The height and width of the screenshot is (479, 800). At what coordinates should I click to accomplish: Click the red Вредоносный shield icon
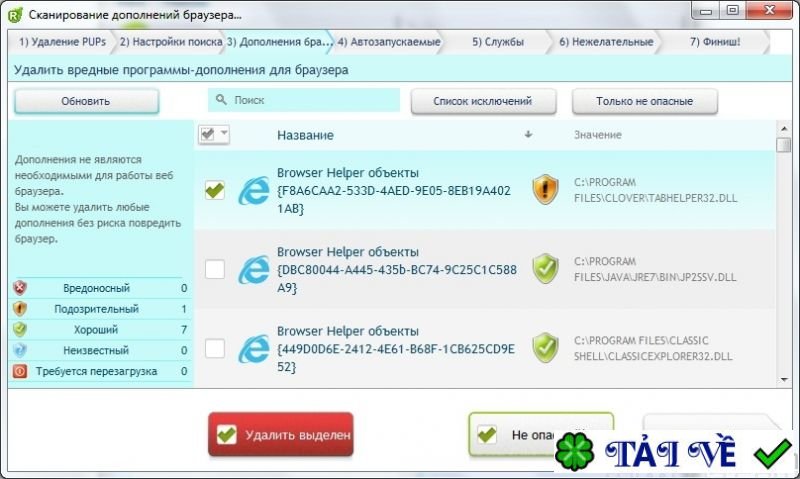pos(20,288)
